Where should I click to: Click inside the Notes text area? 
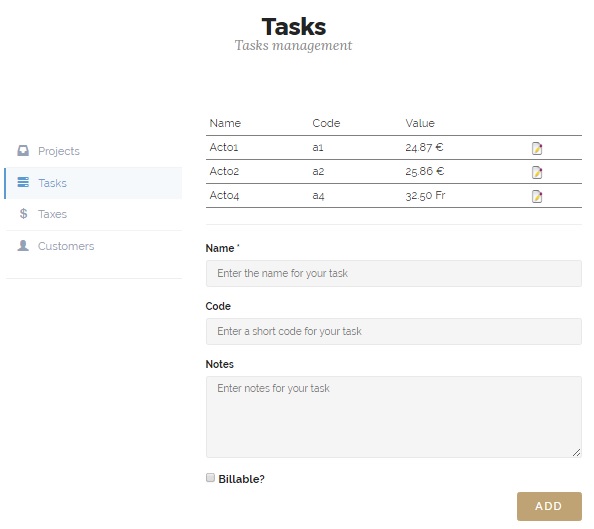coord(394,416)
